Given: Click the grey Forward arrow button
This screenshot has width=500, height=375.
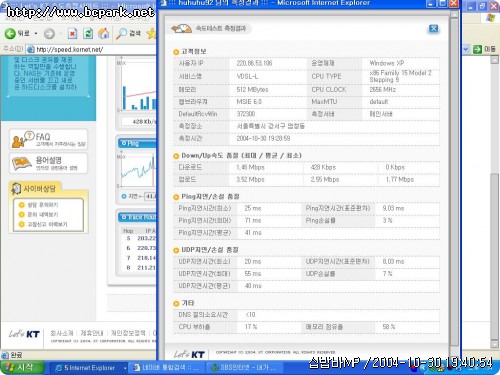Looking at the screenshot, I should click(49, 33).
